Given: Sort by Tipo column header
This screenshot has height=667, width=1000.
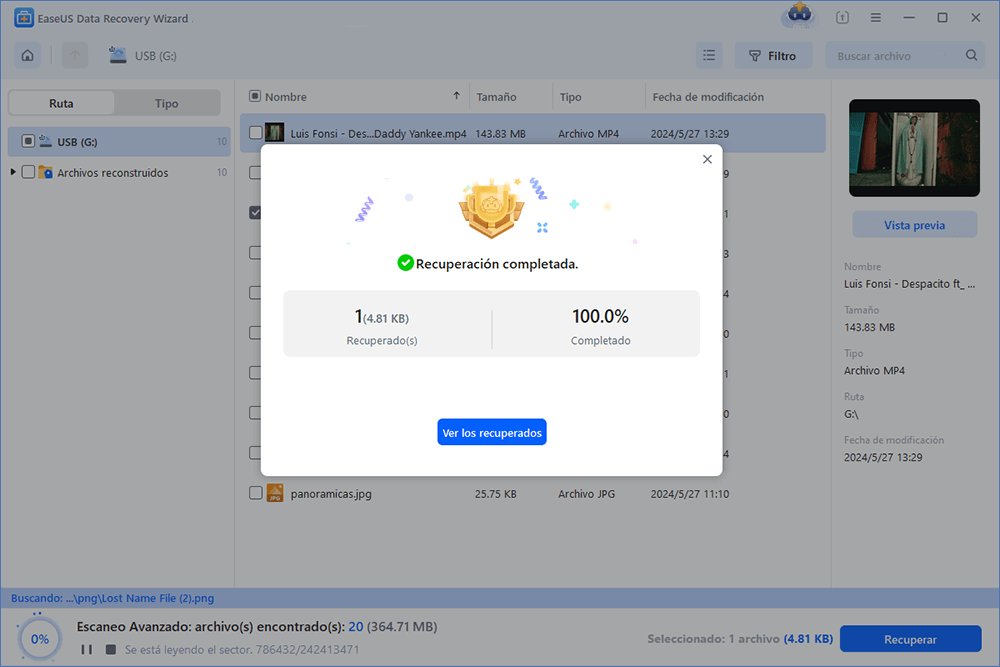Looking at the screenshot, I should (x=571, y=97).
